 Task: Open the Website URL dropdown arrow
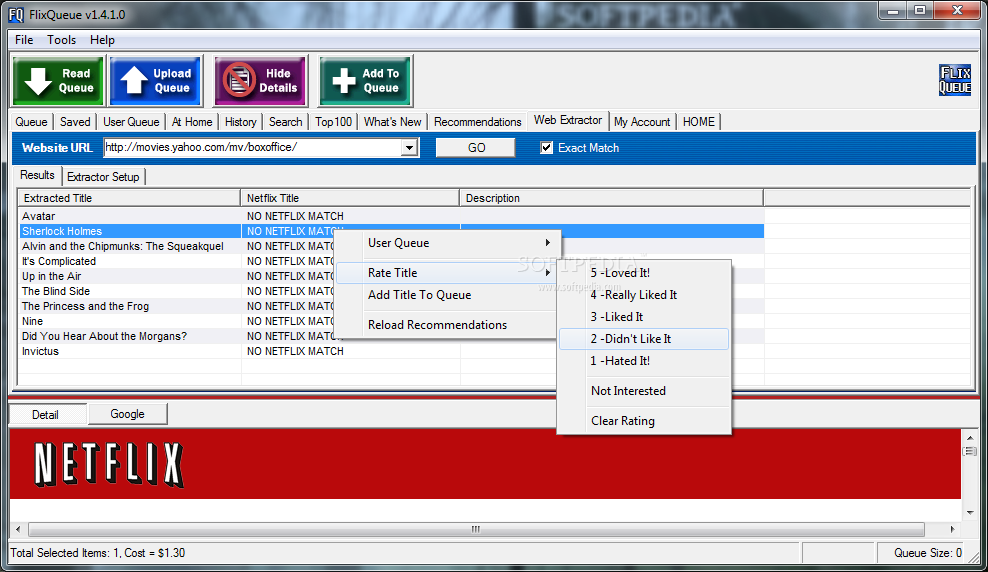coord(410,148)
